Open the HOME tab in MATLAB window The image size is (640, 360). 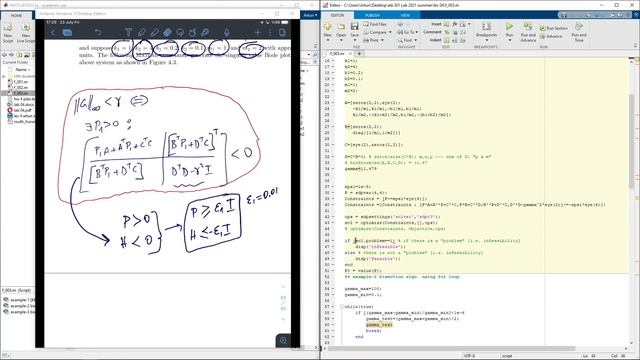[x=16, y=16]
